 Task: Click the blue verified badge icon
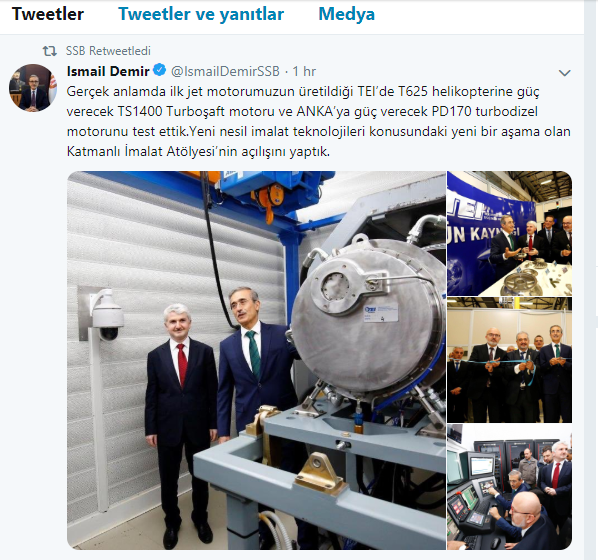tap(159, 71)
